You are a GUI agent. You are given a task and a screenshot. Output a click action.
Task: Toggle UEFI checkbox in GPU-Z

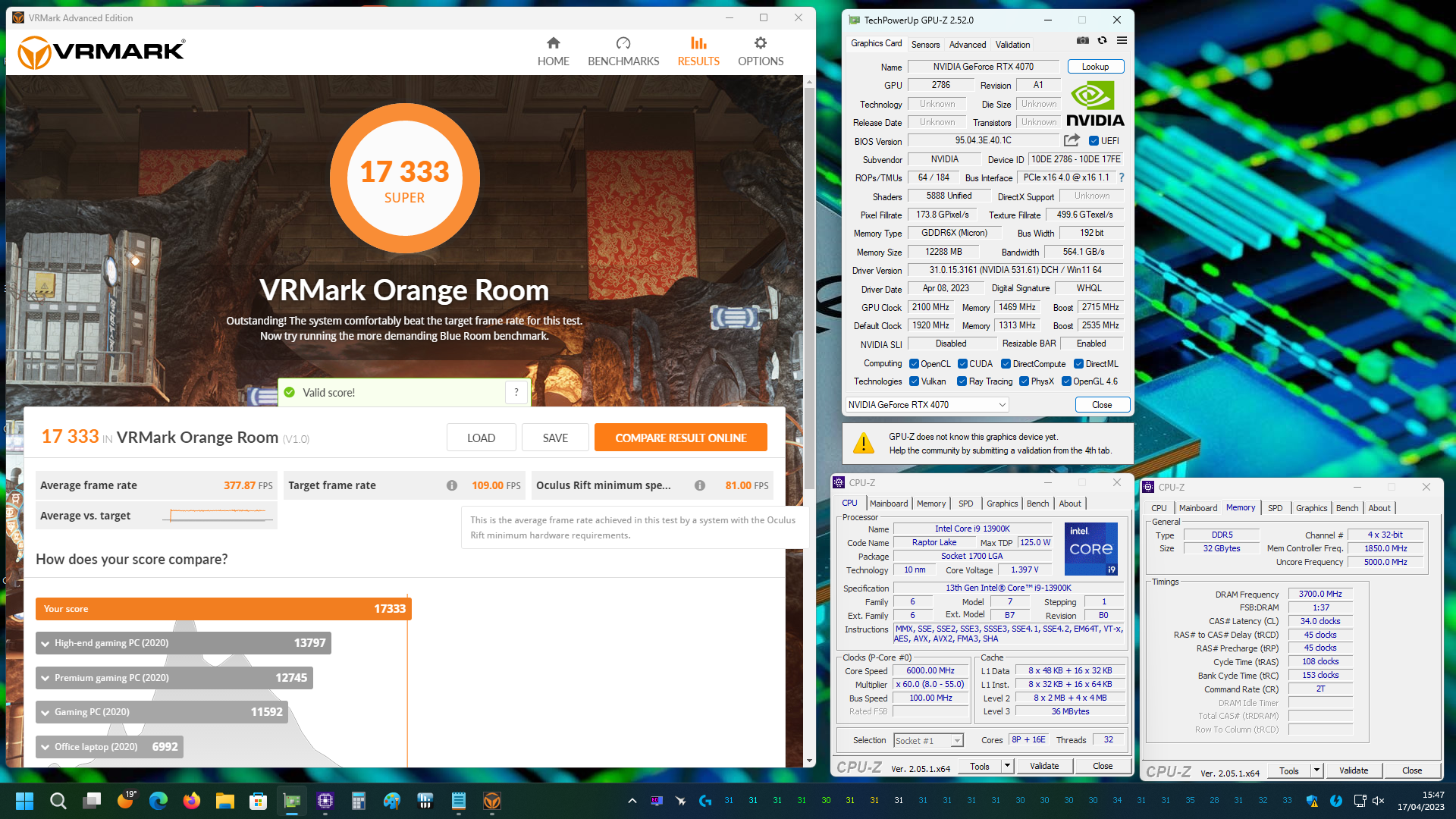point(1094,141)
